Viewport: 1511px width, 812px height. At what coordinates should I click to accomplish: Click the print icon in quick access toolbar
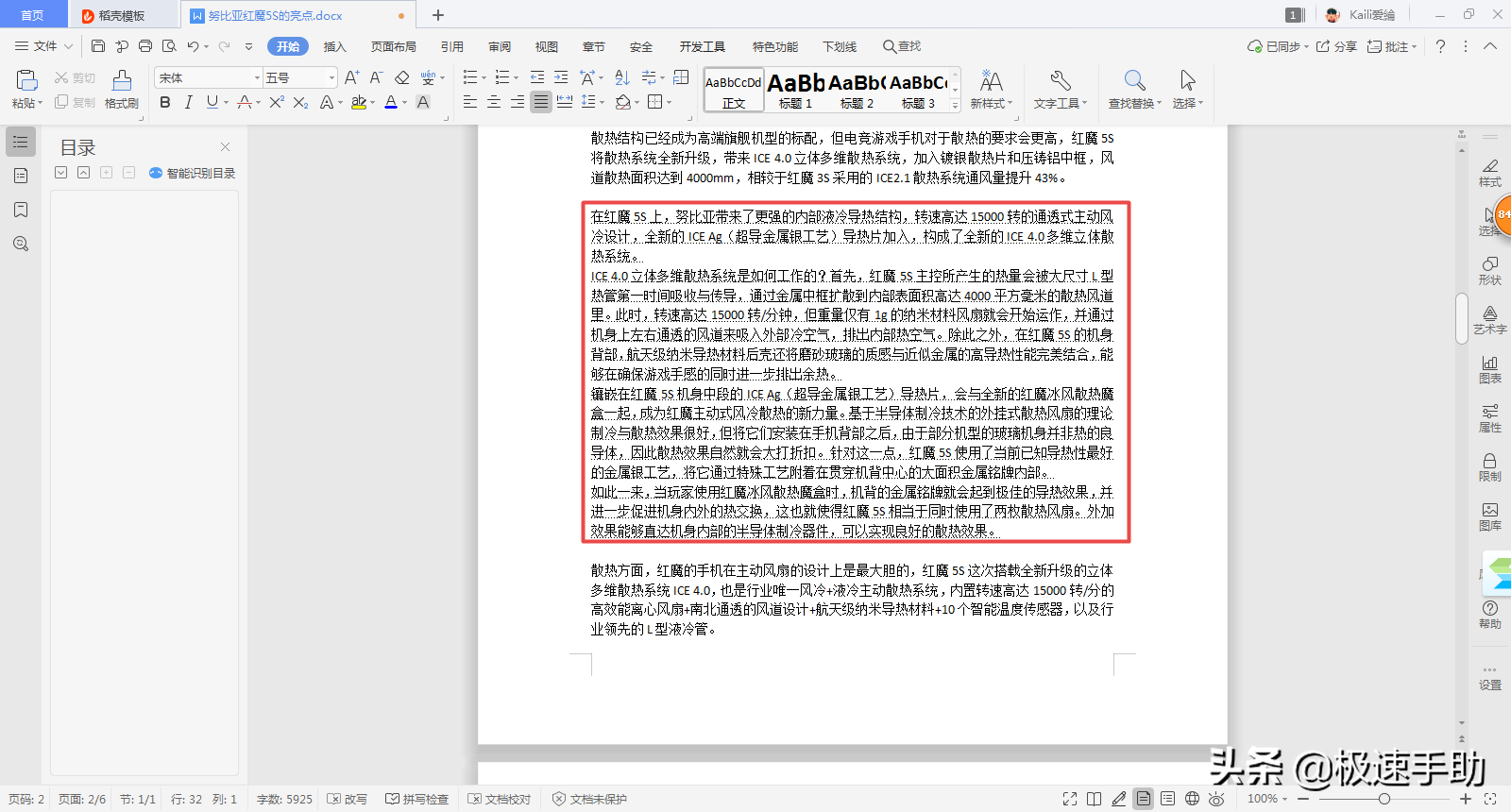145,46
